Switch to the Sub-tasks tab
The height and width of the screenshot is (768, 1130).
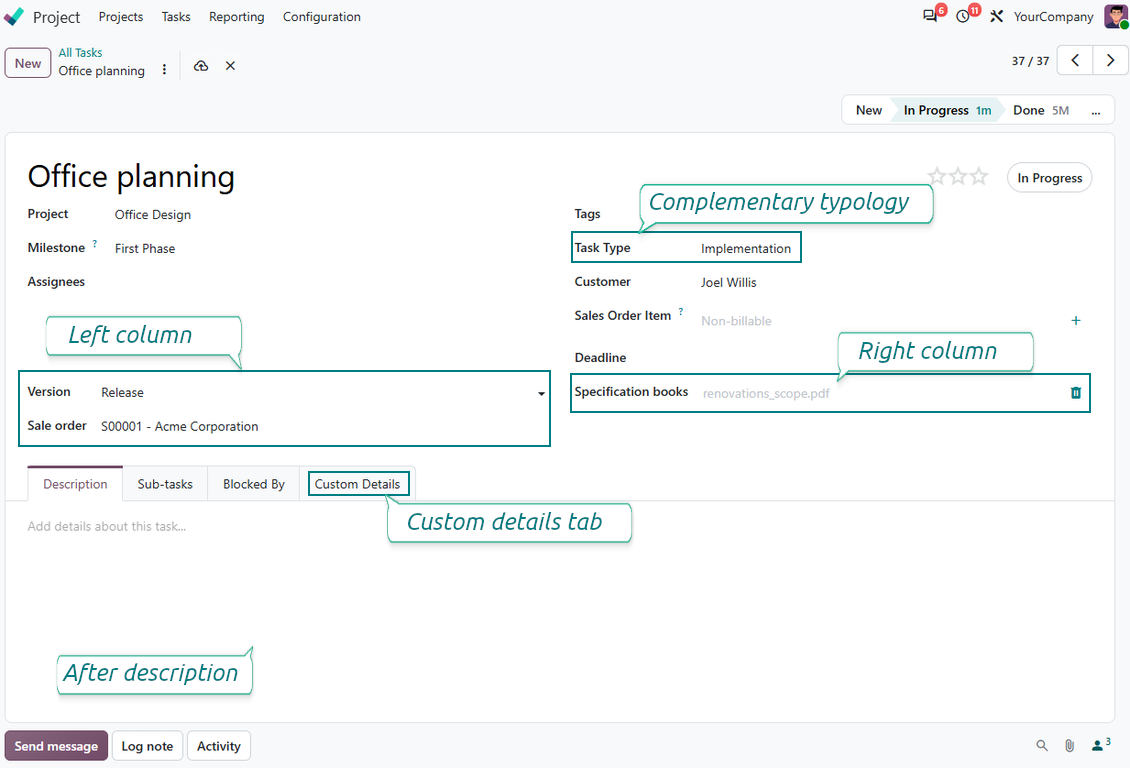tap(165, 484)
